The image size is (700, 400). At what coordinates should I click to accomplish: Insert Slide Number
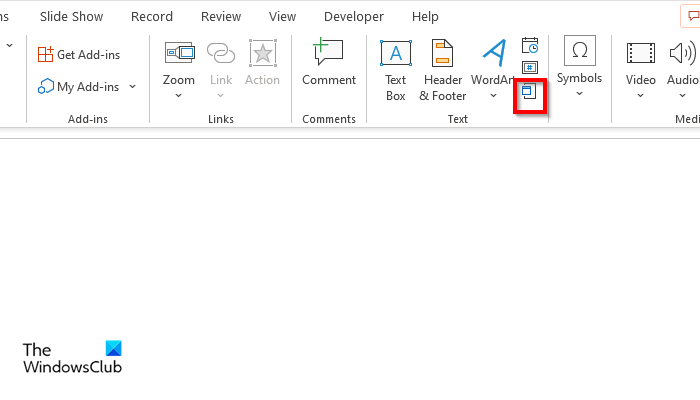click(x=530, y=68)
